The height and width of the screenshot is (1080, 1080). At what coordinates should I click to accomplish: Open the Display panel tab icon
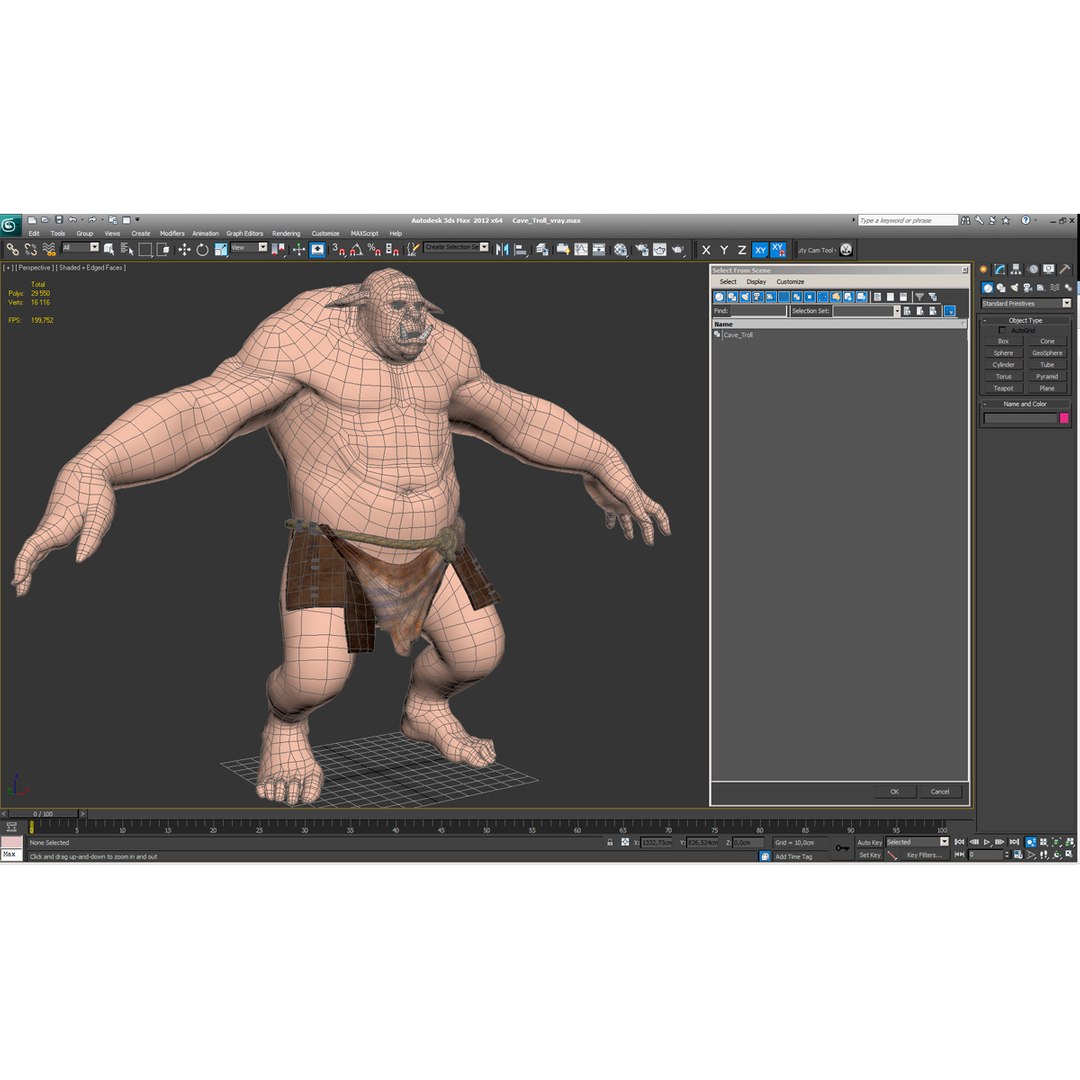pos(1048,269)
